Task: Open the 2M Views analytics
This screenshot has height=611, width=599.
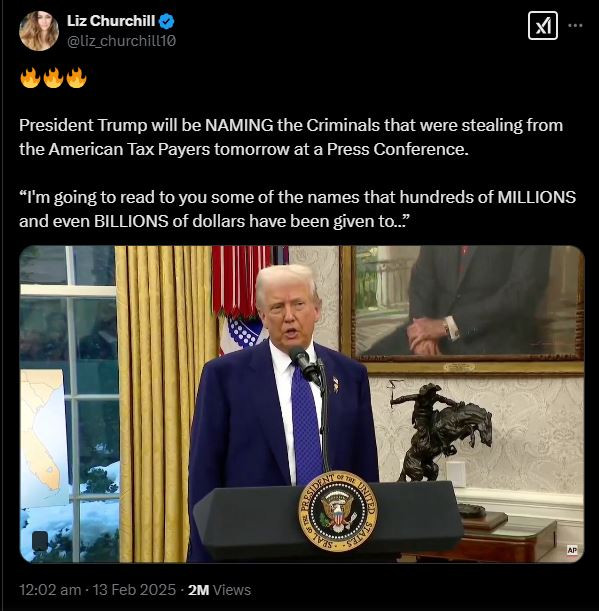Action: point(219,590)
